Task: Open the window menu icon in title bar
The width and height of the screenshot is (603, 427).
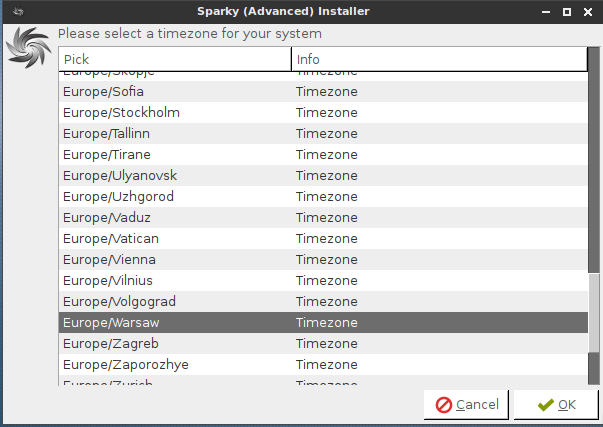Action: tap(18, 12)
